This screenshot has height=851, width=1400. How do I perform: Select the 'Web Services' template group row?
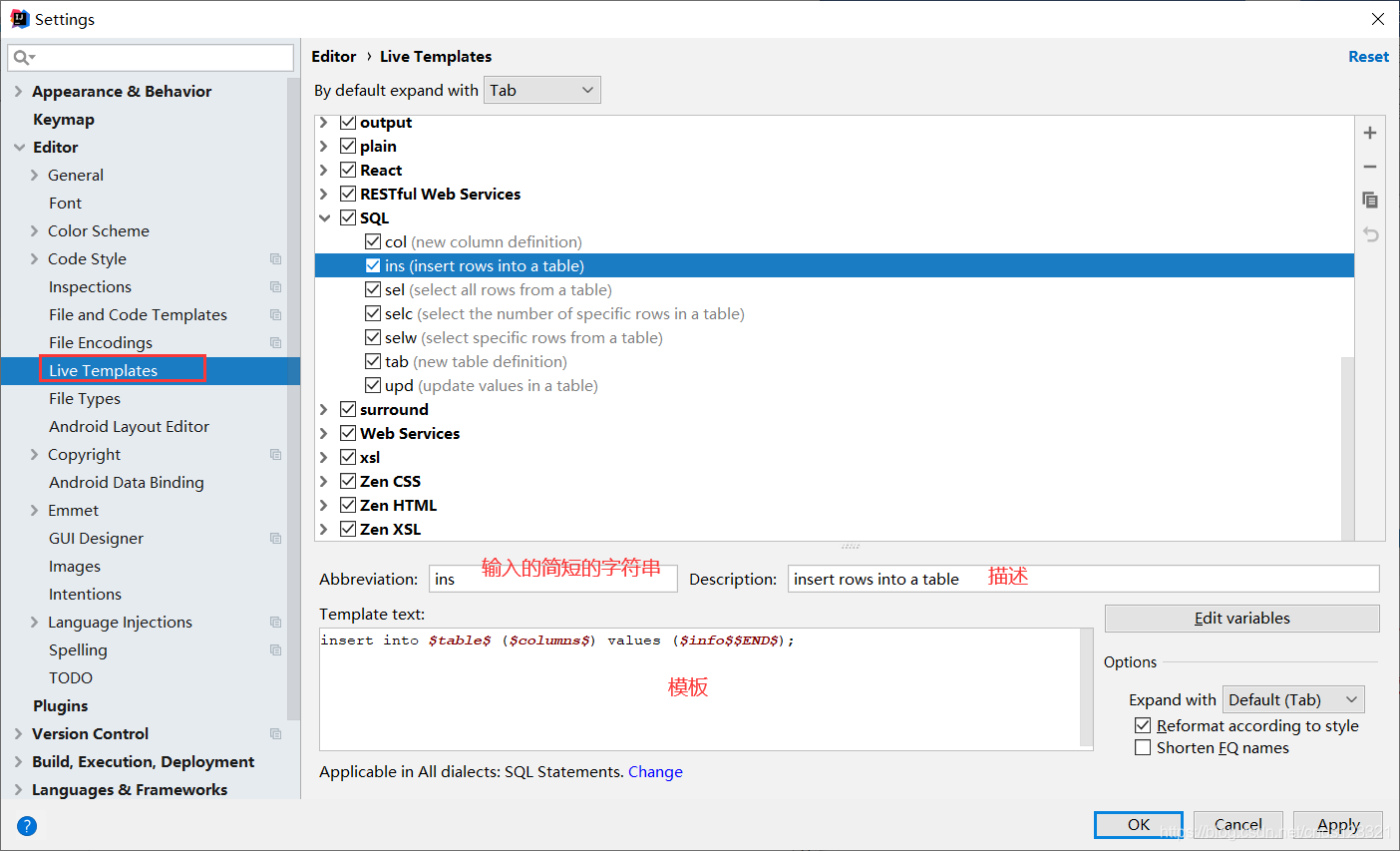(834, 433)
